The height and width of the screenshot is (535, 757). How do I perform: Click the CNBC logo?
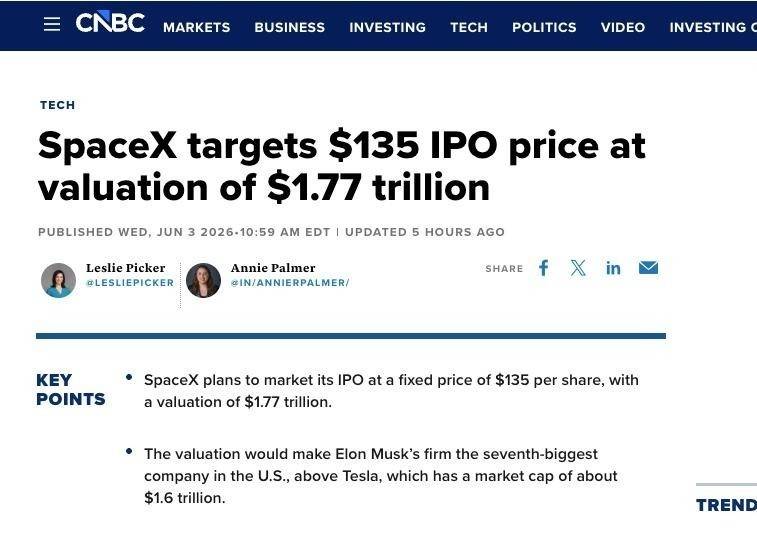[110, 22]
